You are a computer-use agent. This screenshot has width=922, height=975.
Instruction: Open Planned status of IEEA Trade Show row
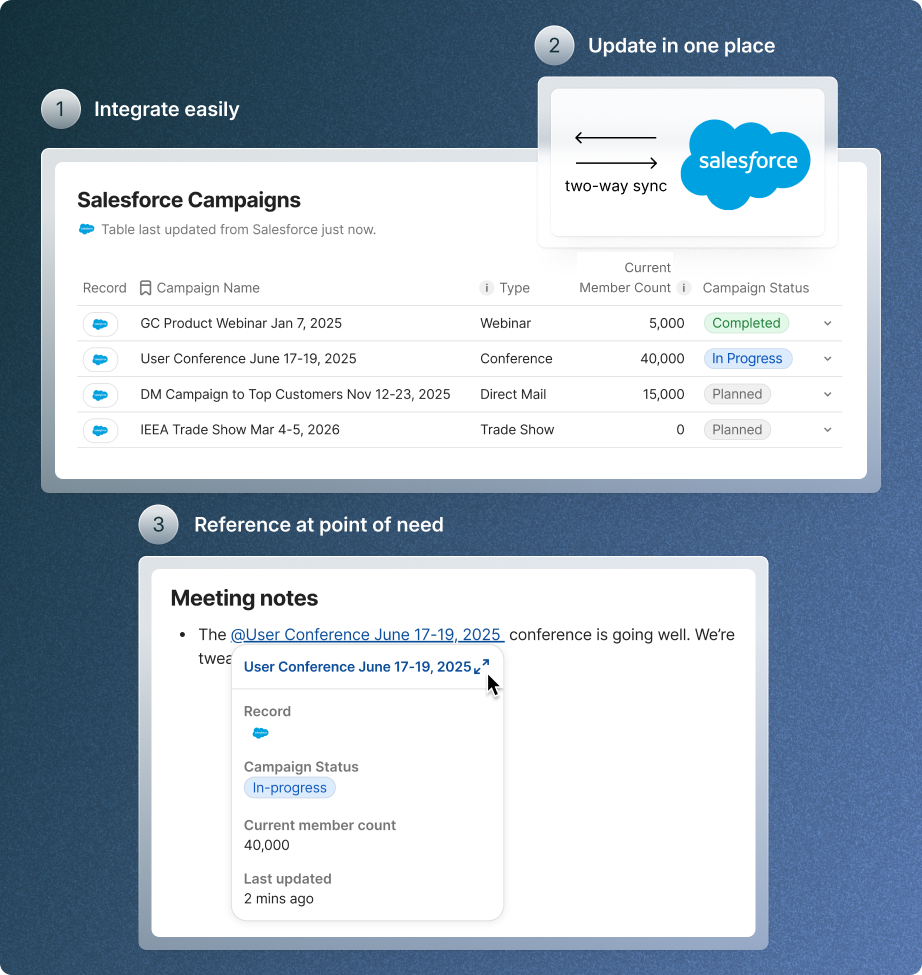pyautogui.click(x=737, y=430)
